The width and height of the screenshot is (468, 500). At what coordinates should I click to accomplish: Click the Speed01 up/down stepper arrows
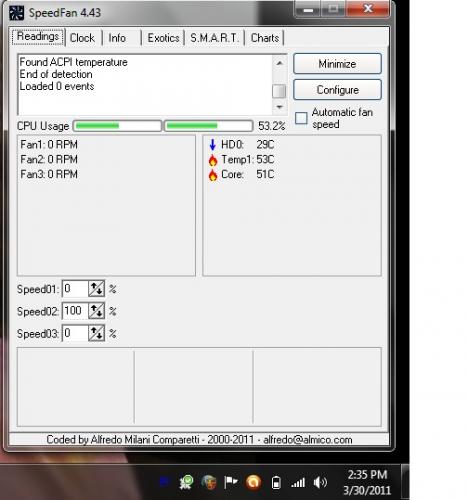click(97, 289)
